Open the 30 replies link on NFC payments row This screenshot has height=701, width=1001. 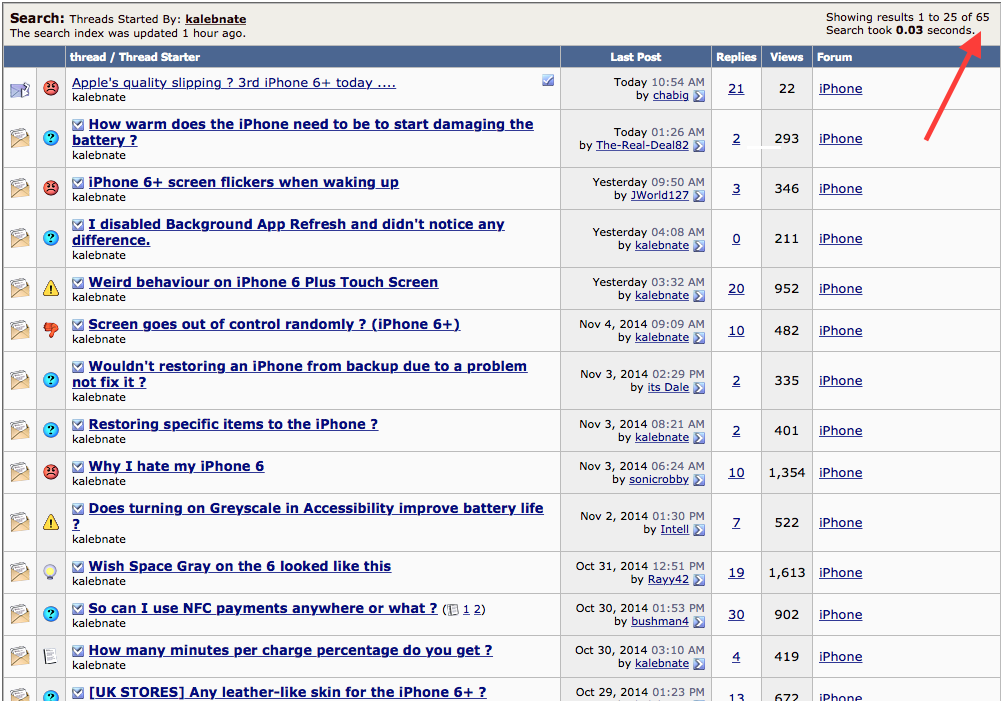pos(736,614)
